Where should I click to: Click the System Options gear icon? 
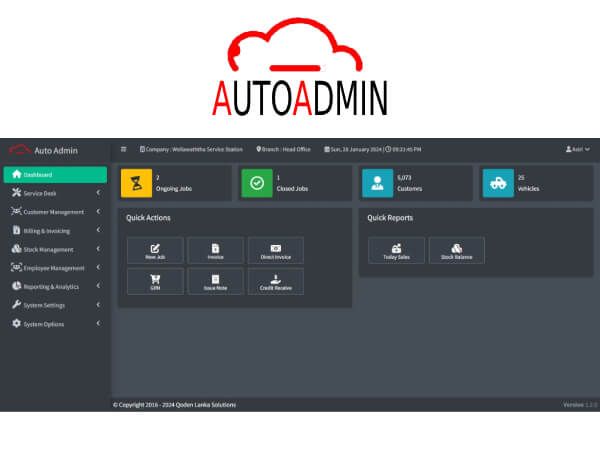click(x=16, y=323)
